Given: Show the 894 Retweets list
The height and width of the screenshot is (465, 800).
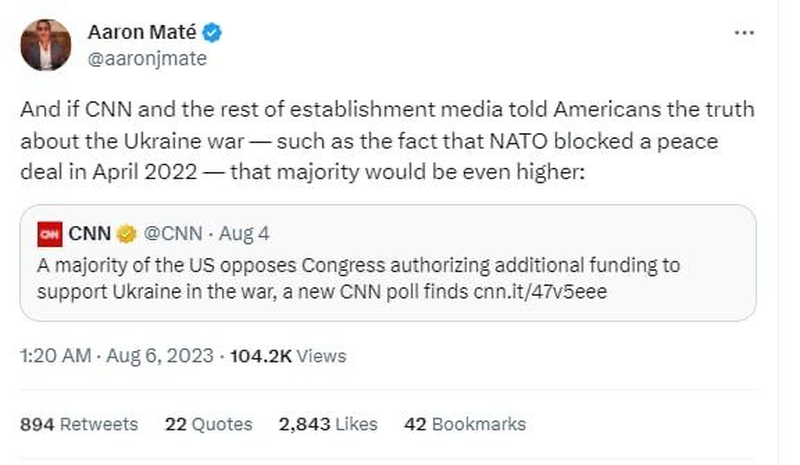Looking at the screenshot, I should coord(79,424).
